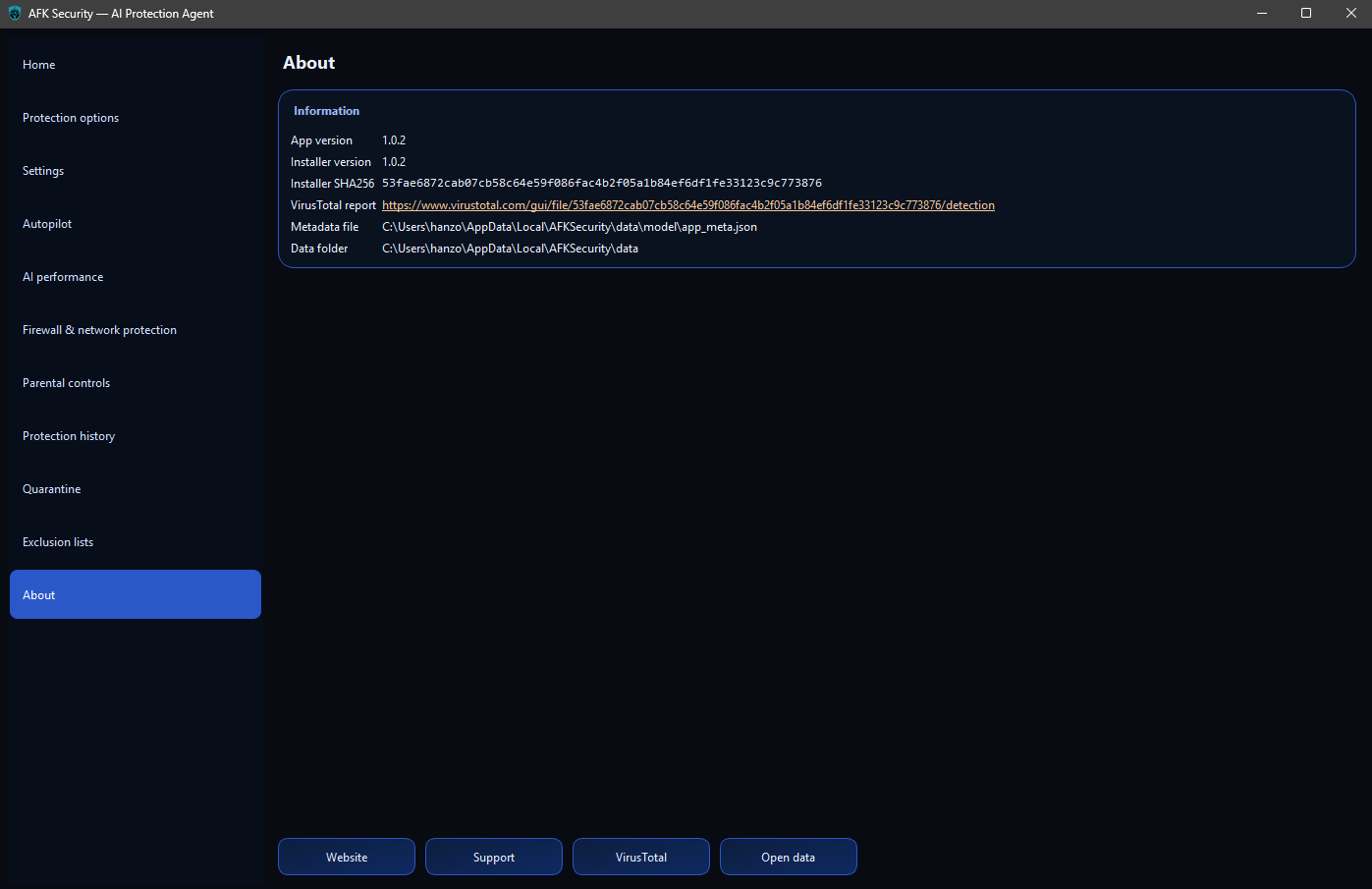Click the VirusTotal button
The width and height of the screenshot is (1372, 889).
coord(640,857)
